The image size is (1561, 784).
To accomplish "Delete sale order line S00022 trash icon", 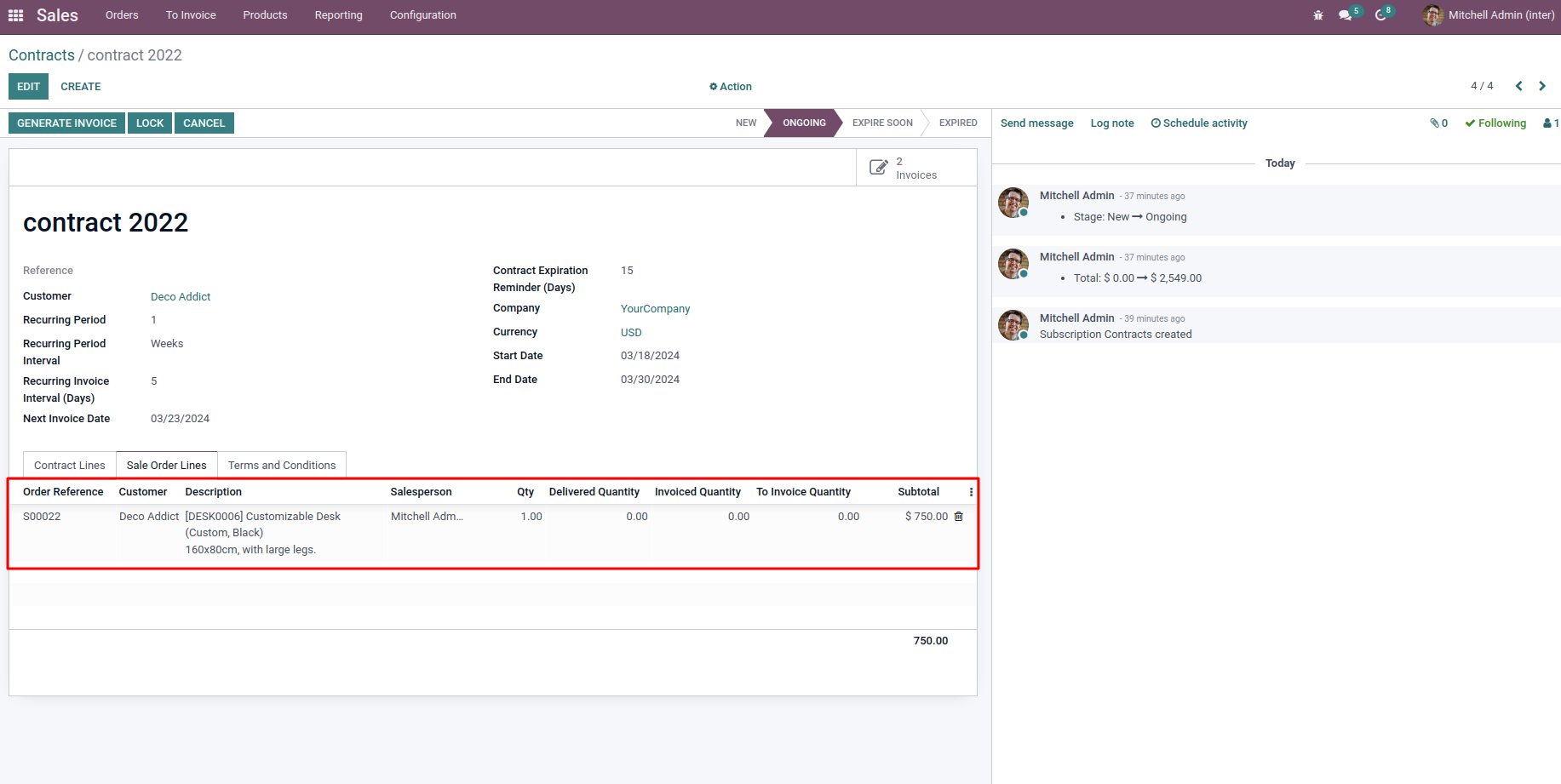I will tap(959, 517).
